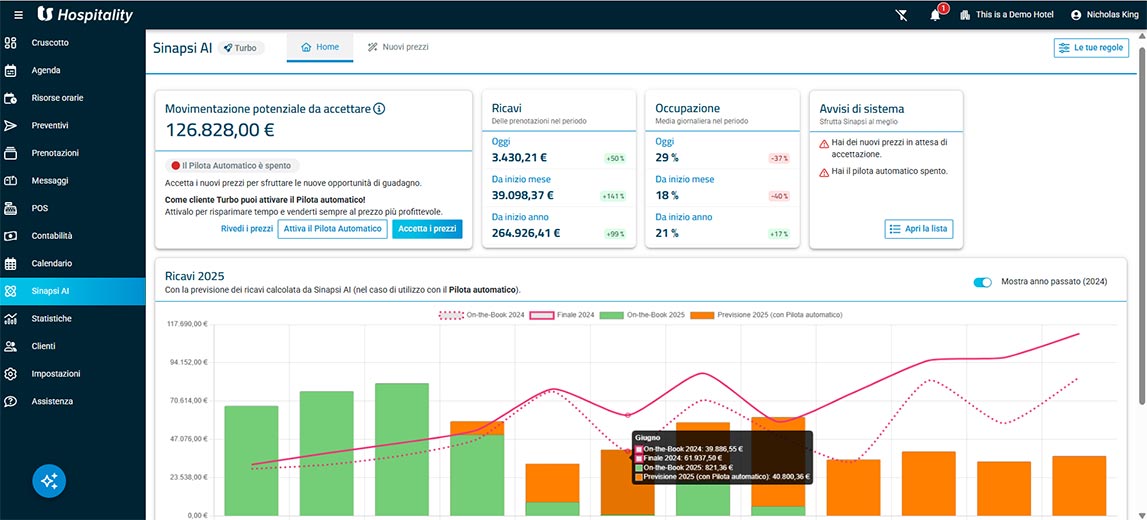1147x520 pixels.
Task: Click the Giugno point on Finale 2024 line
Action: coord(628,415)
